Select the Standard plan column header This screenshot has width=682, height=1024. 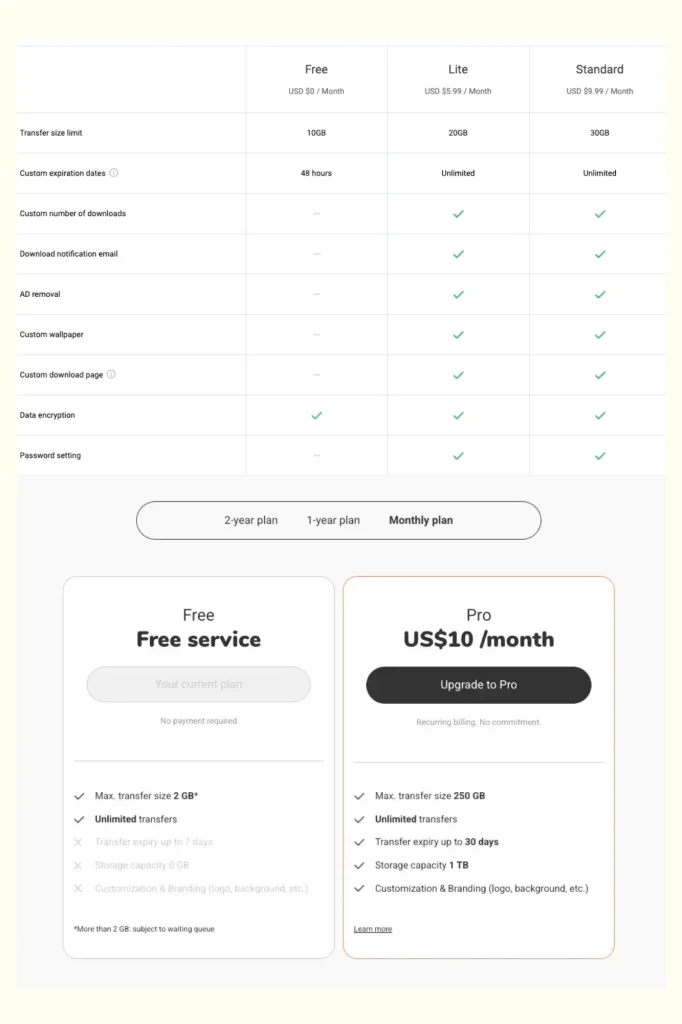(x=600, y=69)
